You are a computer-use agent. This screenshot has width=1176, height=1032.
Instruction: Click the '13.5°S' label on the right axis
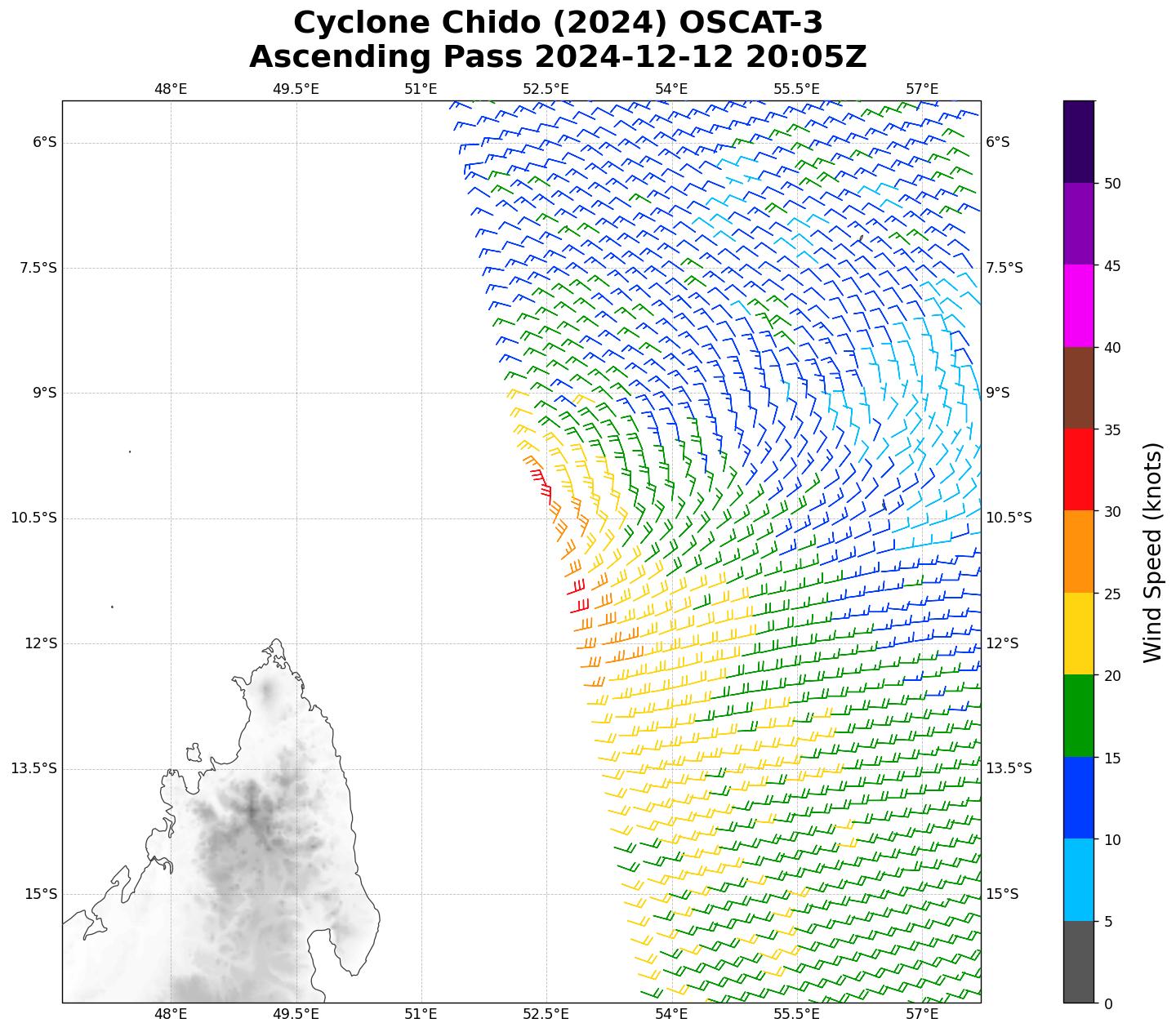point(1009,768)
